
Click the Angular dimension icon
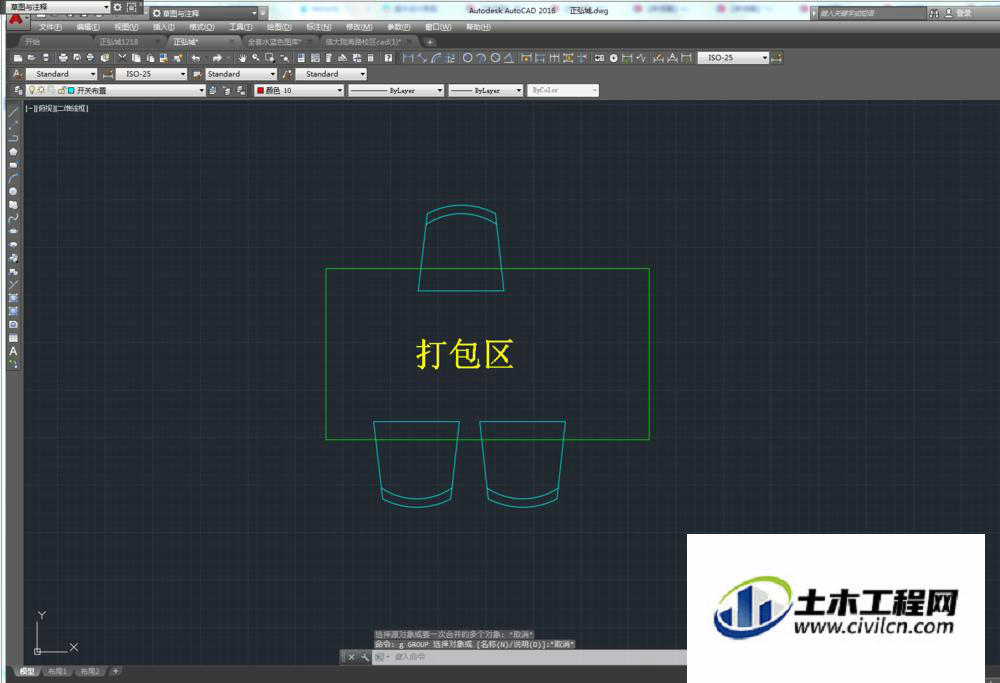[x=509, y=58]
